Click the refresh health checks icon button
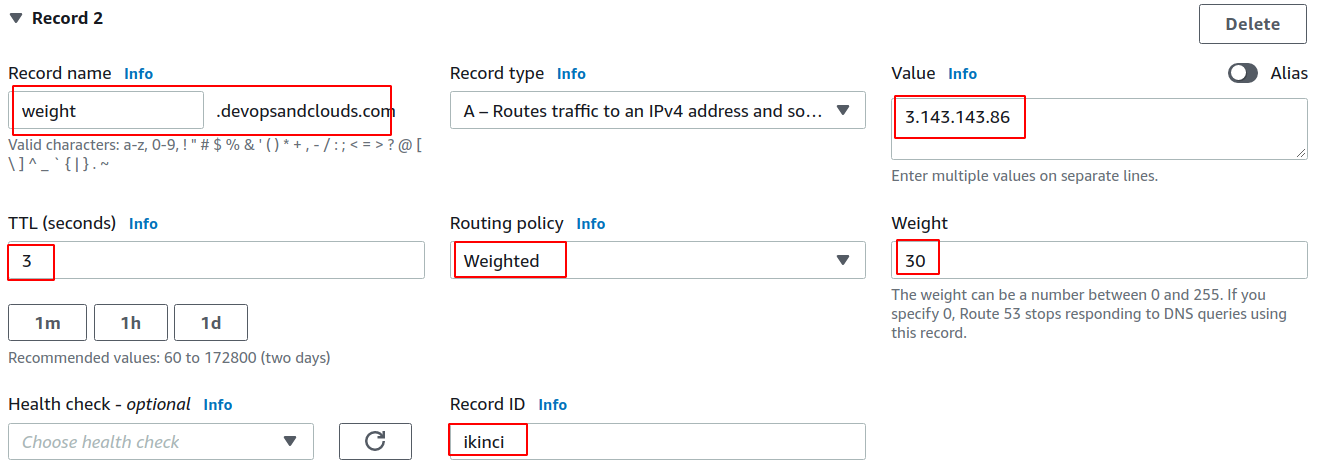This screenshot has width=1319, height=466. [x=375, y=441]
